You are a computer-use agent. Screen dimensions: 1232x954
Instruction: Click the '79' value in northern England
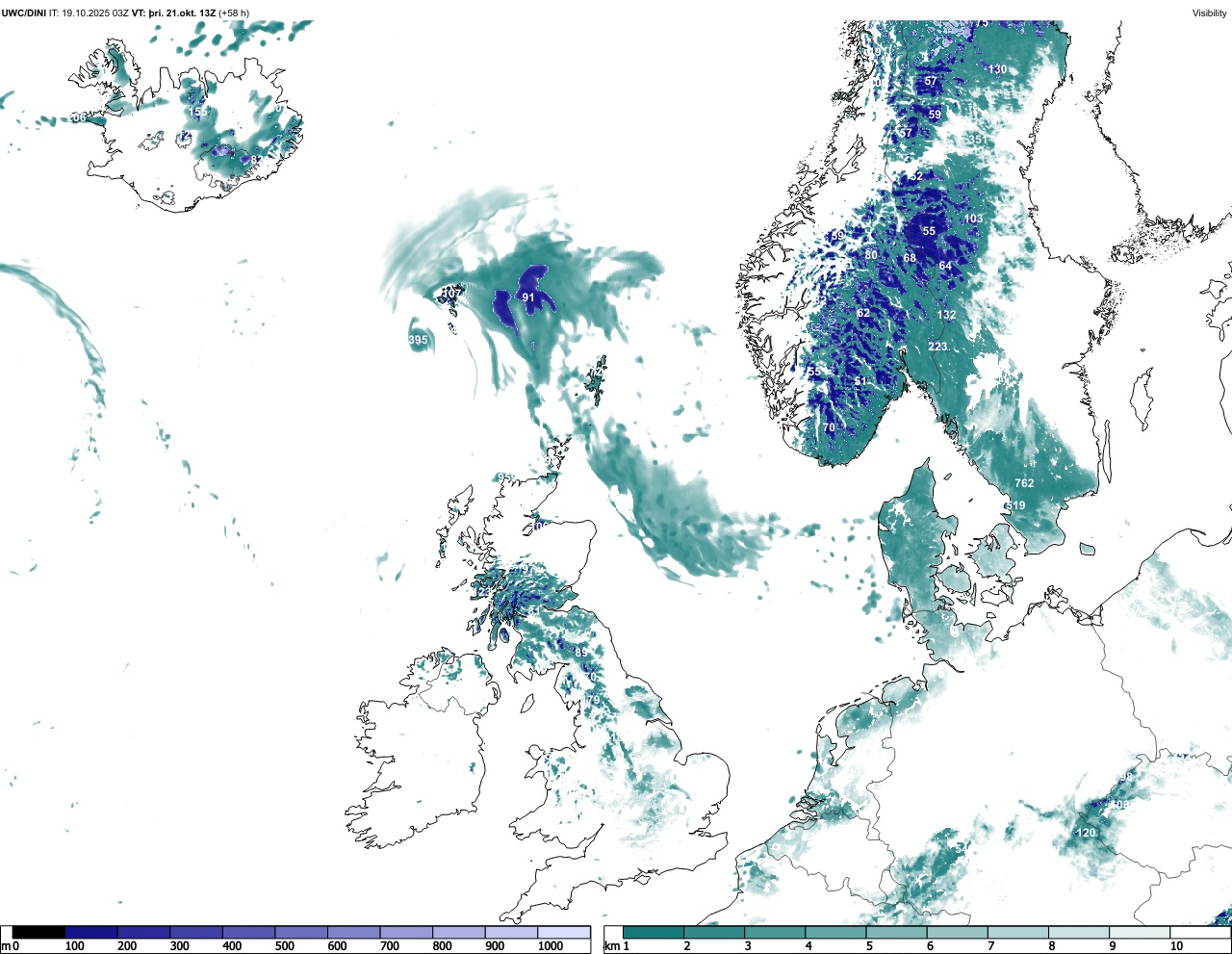(x=593, y=700)
